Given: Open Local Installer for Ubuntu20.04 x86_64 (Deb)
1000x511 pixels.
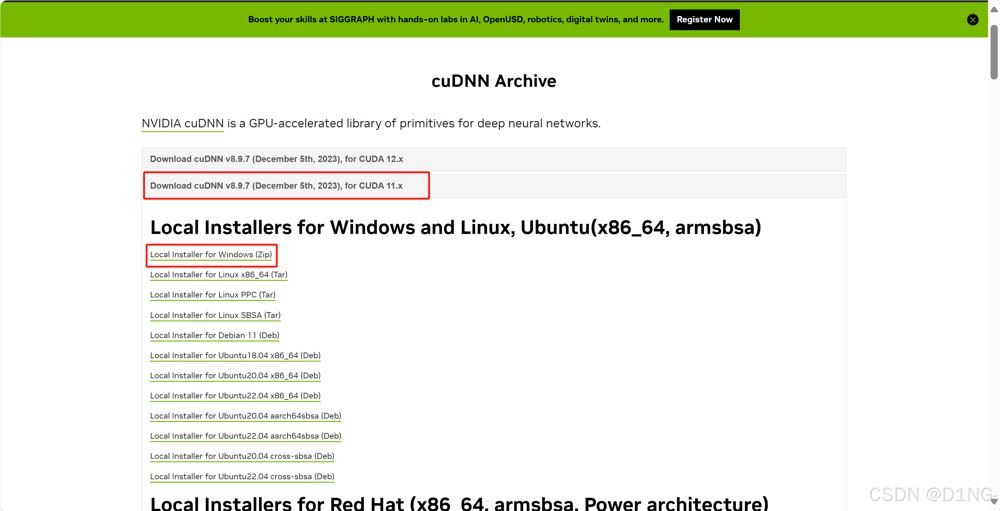Looking at the screenshot, I should pyautogui.click(x=235, y=376).
